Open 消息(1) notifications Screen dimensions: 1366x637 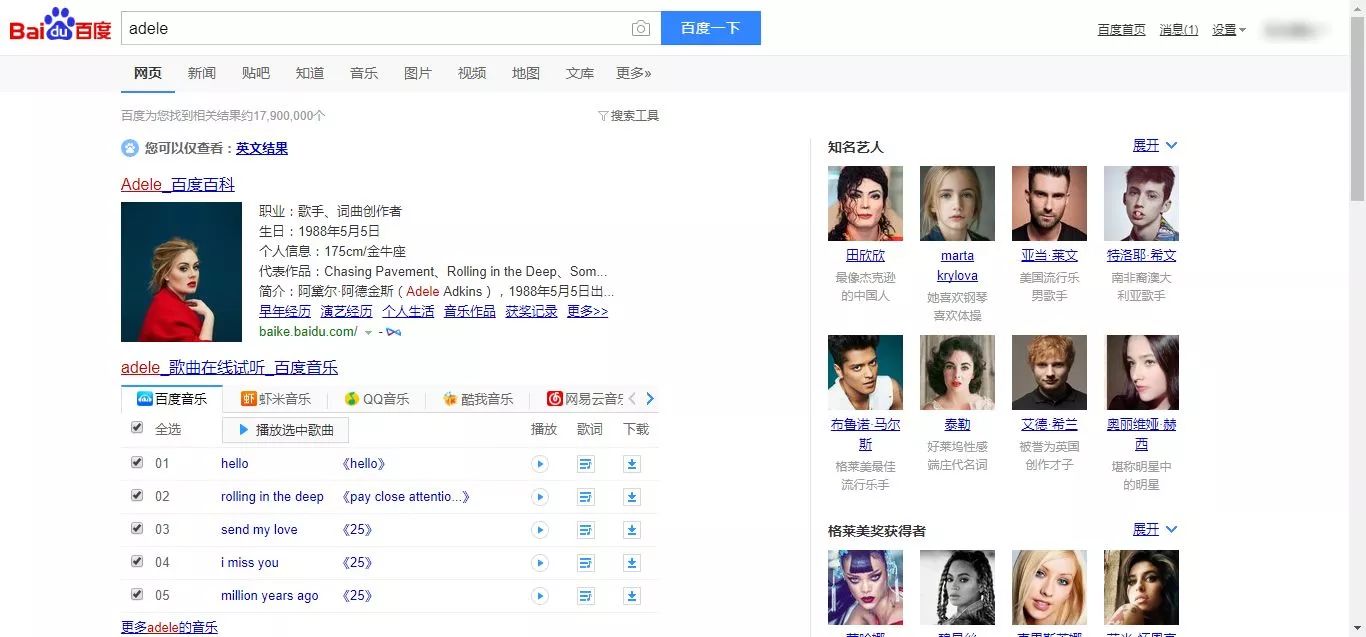[1179, 30]
